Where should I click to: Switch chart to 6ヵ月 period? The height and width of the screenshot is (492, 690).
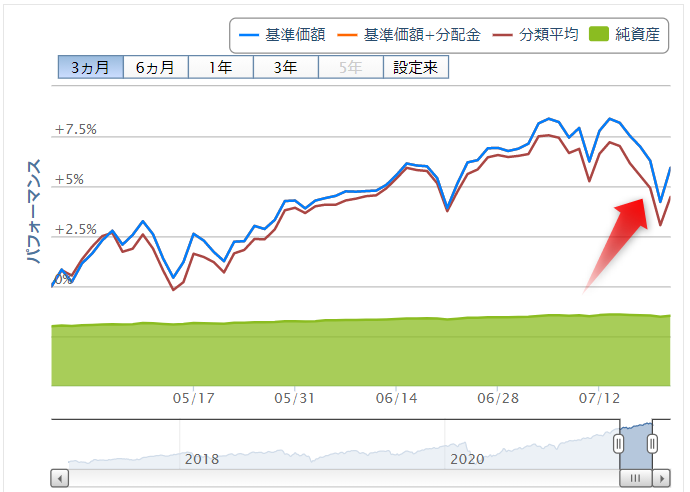(156, 67)
